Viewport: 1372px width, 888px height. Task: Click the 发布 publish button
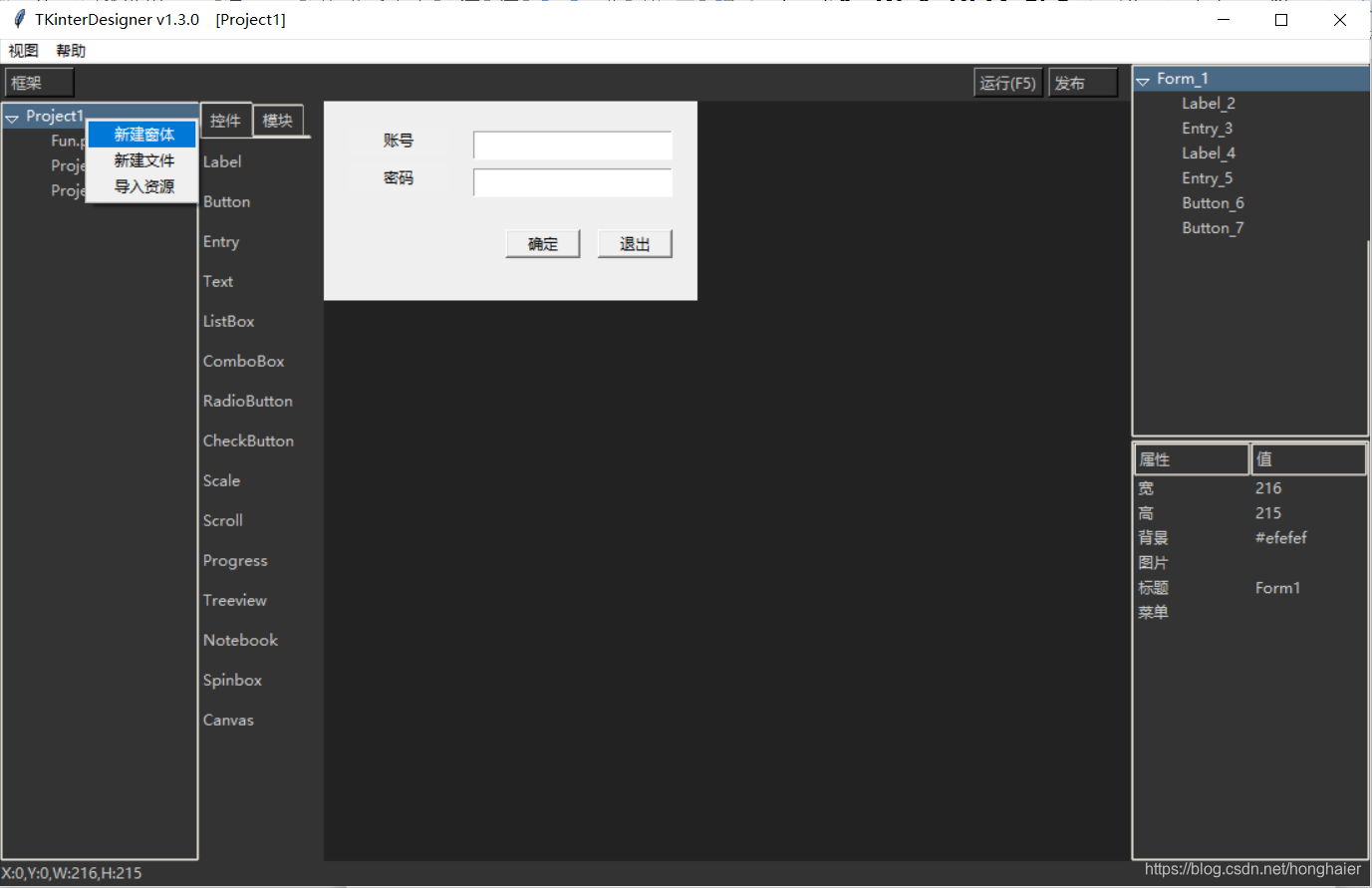point(1083,83)
